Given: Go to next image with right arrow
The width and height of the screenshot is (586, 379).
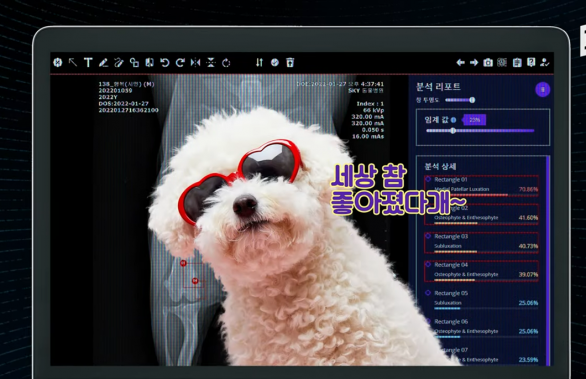Looking at the screenshot, I should (x=474, y=62).
